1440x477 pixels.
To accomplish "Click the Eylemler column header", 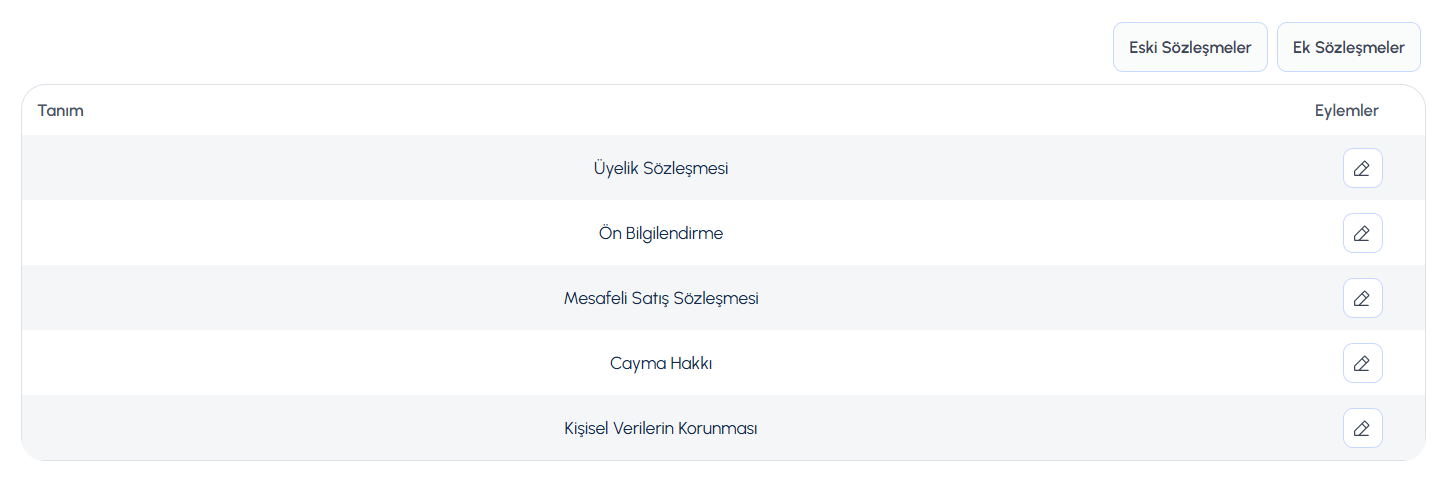I will [x=1346, y=110].
